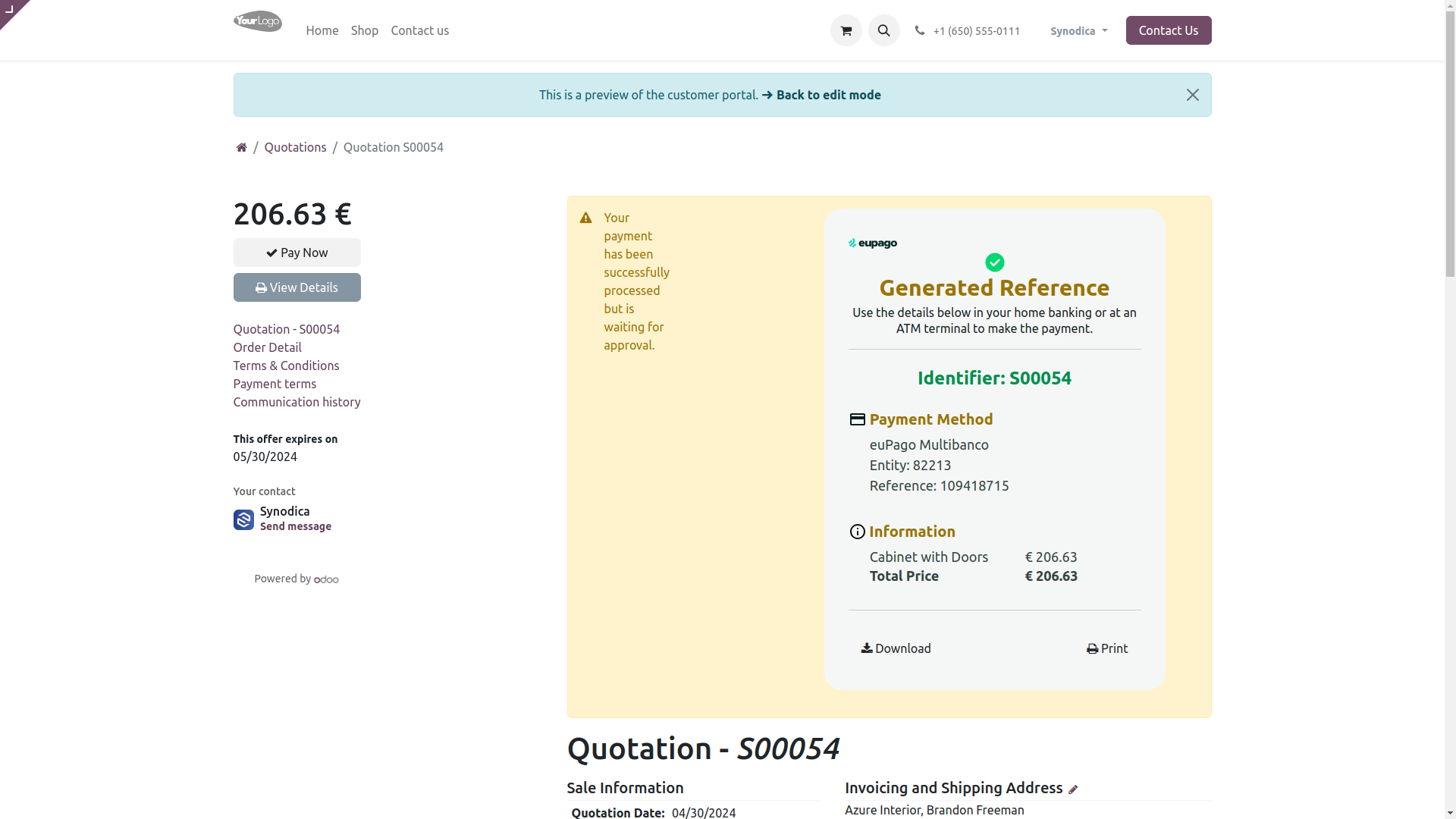Print the payment reference
This screenshot has width=1456, height=819.
tap(1107, 648)
